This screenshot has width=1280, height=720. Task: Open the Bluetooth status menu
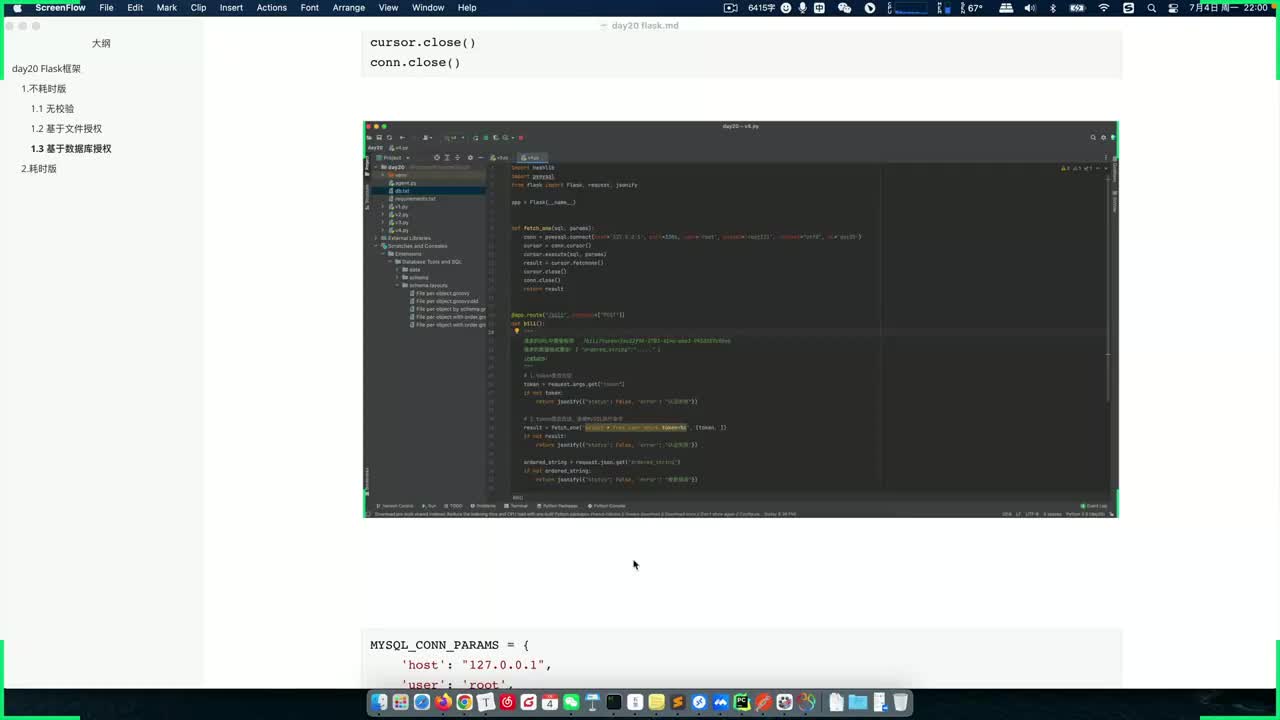click(x=1053, y=7)
